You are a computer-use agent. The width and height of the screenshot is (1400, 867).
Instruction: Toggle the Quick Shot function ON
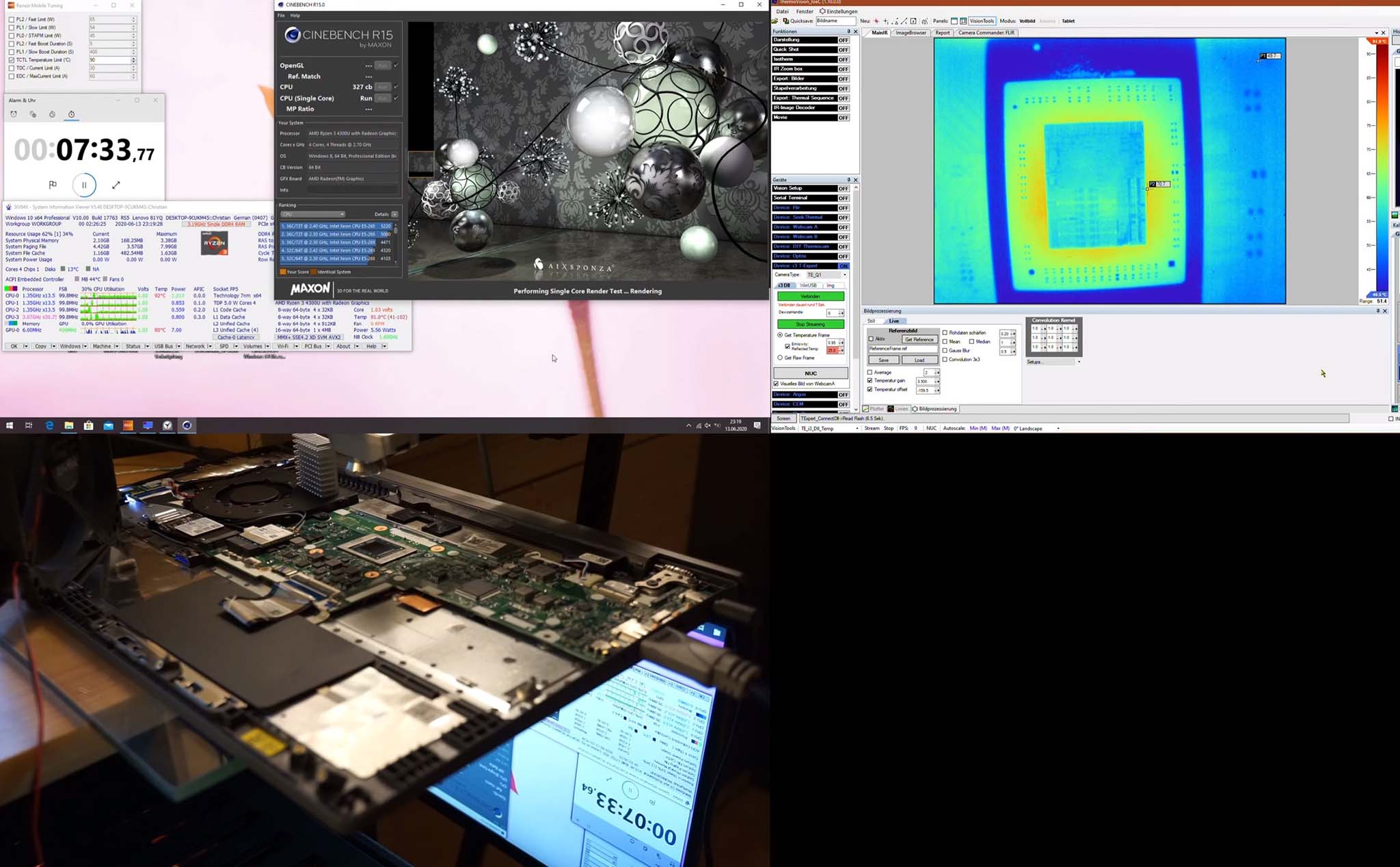pos(844,50)
